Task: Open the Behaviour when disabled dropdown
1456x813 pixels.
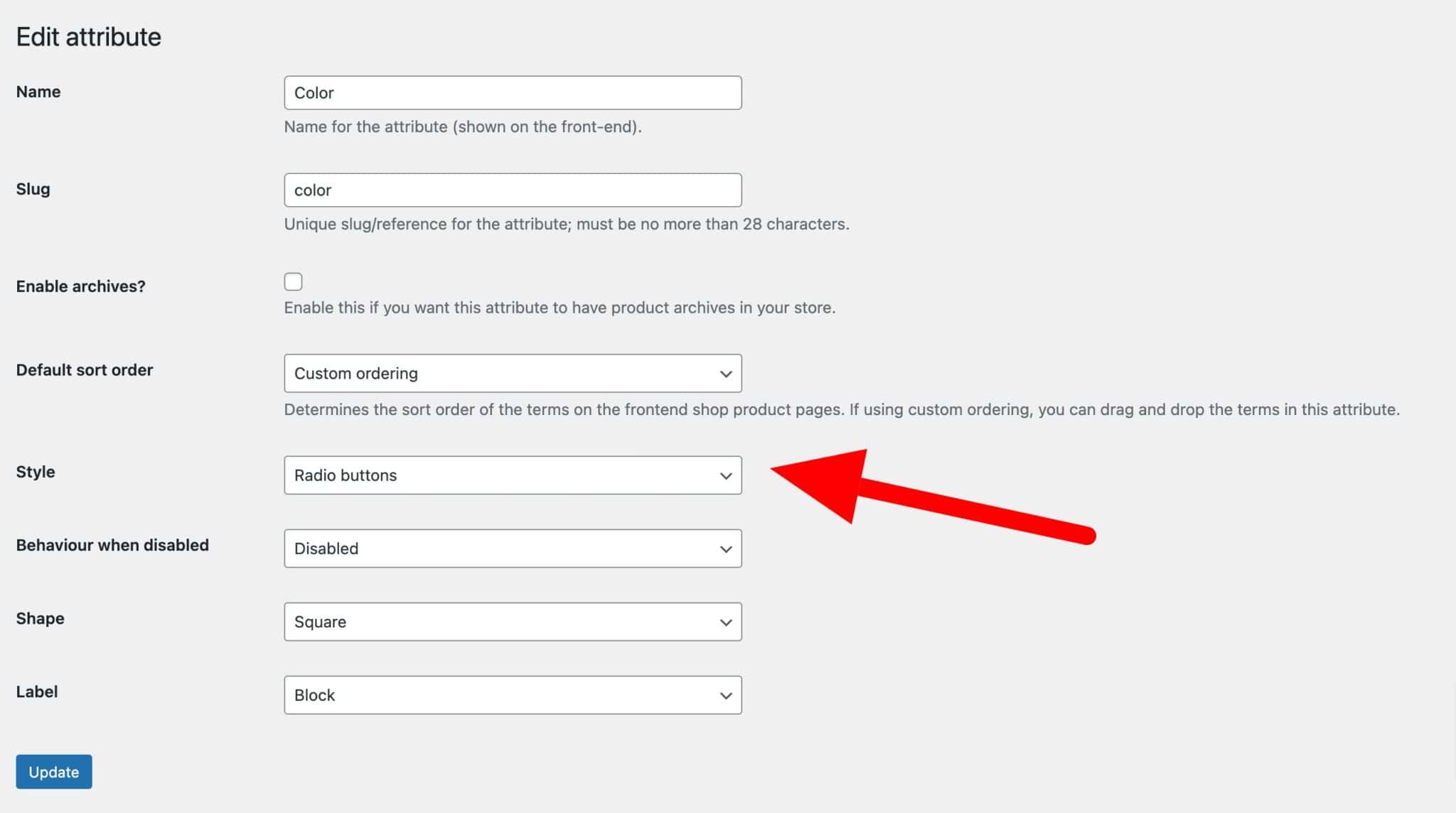Action: (512, 548)
